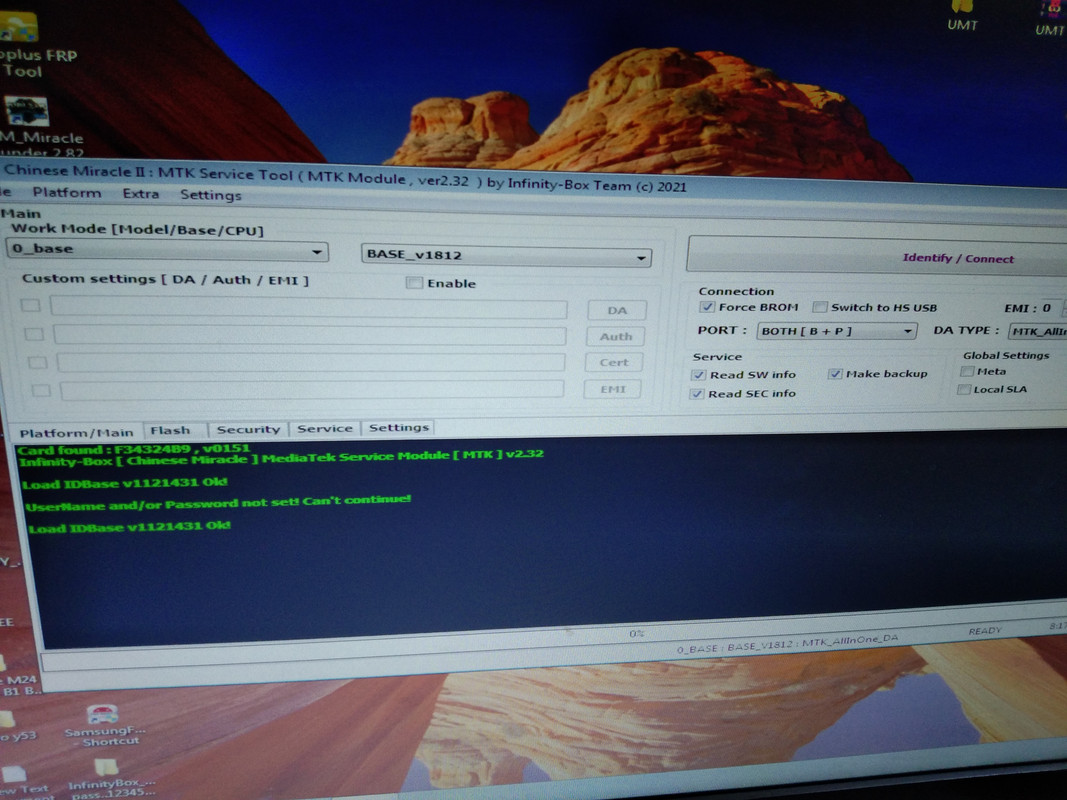Image resolution: width=1067 pixels, height=800 pixels.
Task: Click the Identify / Connect button
Action: pyautogui.click(x=878, y=256)
